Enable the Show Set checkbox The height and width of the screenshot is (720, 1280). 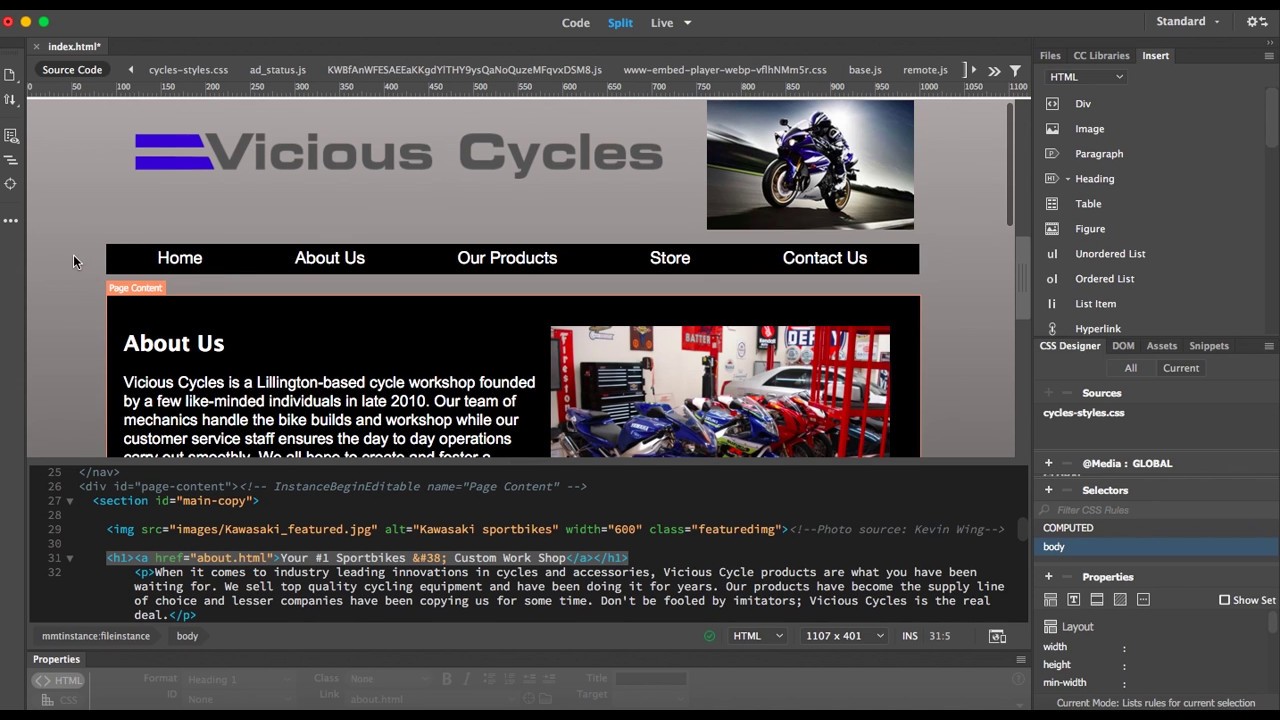[1224, 600]
